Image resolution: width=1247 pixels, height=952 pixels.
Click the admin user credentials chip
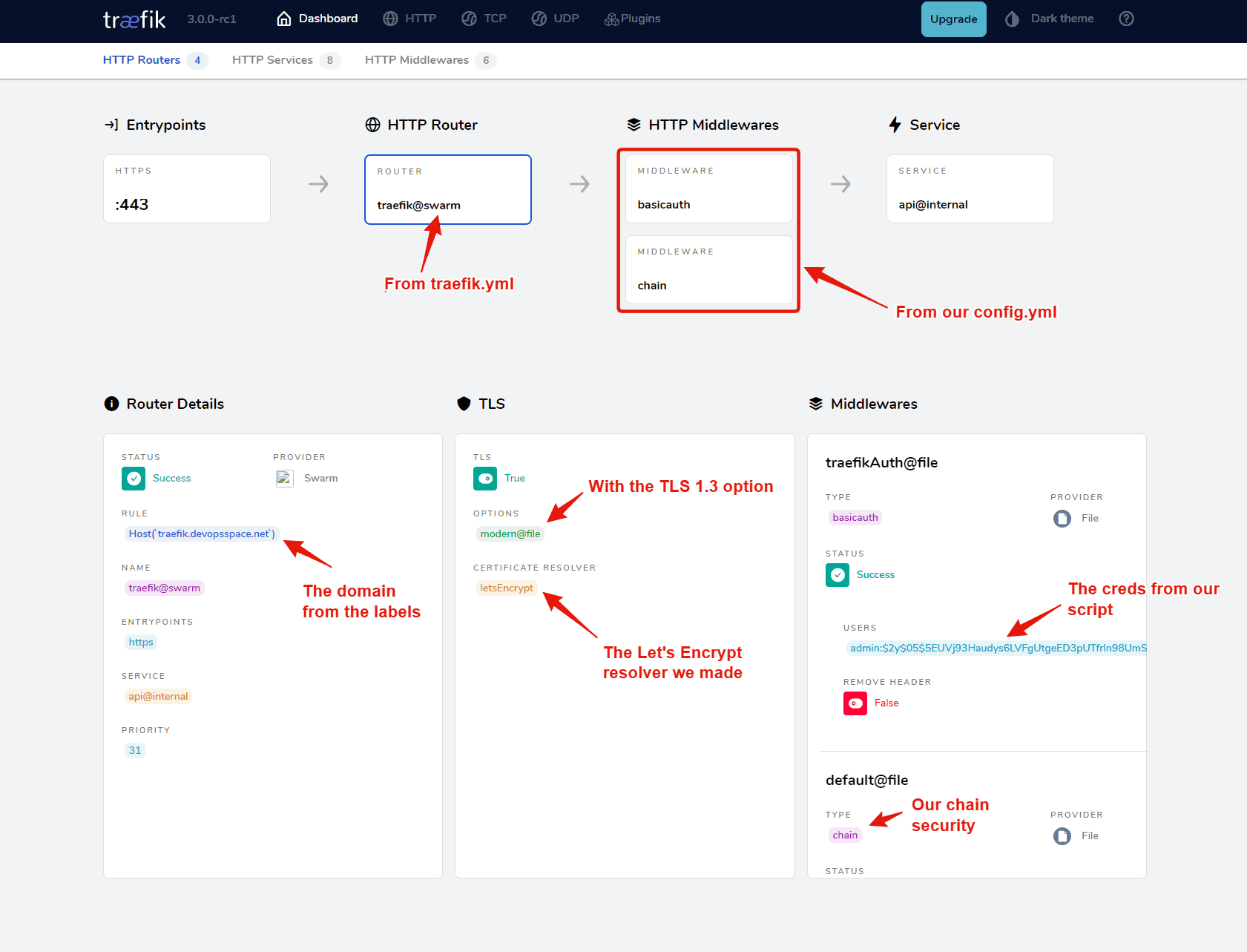tap(997, 648)
